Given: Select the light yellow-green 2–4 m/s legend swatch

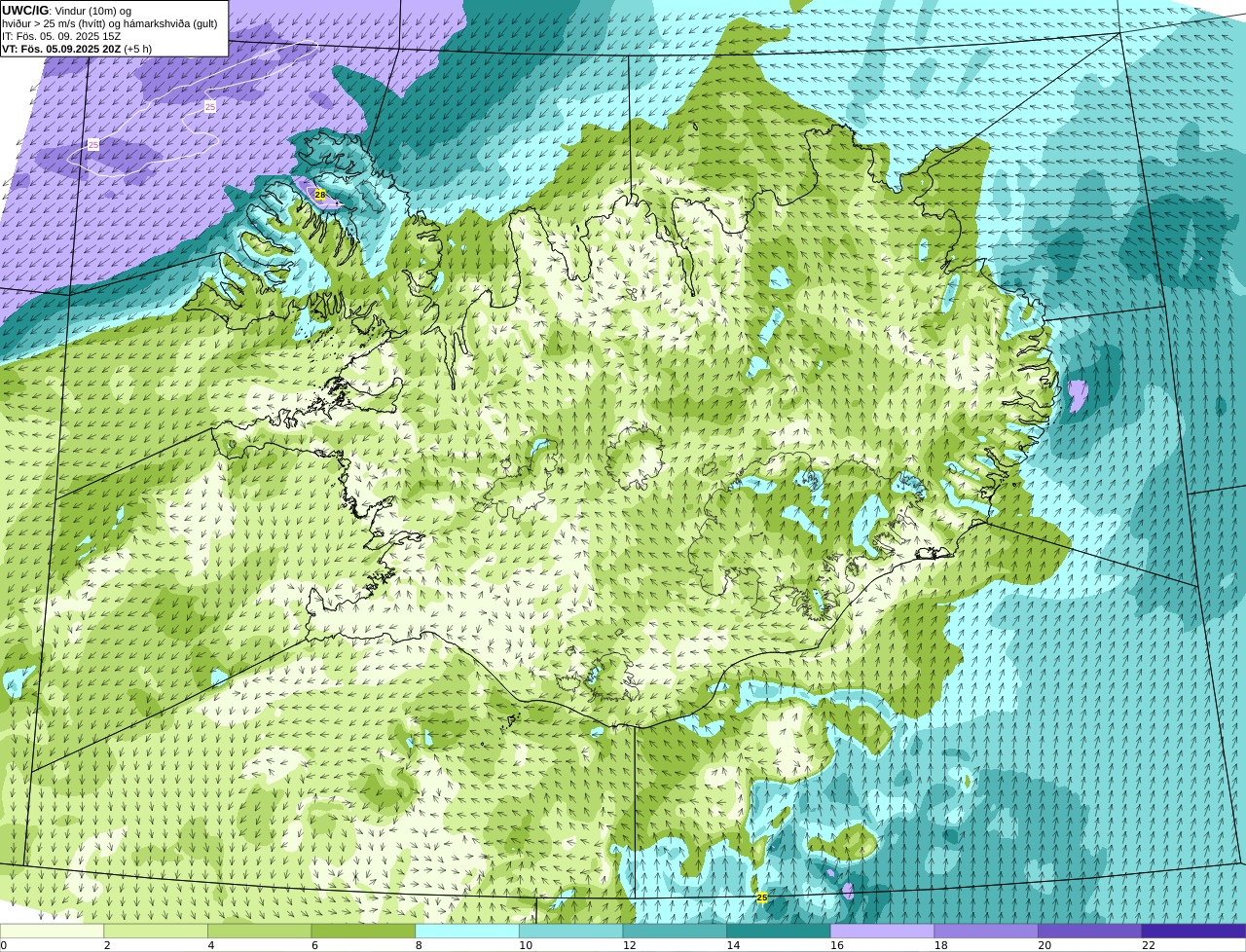Looking at the screenshot, I should [156, 931].
